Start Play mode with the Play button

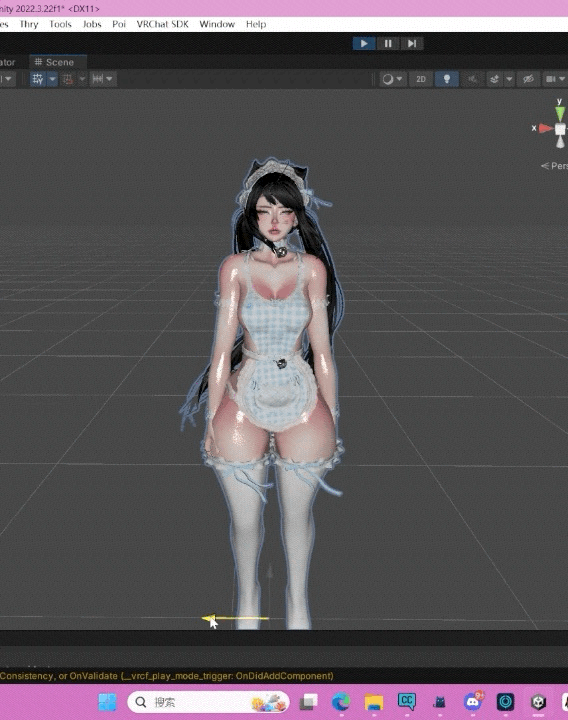[x=364, y=43]
